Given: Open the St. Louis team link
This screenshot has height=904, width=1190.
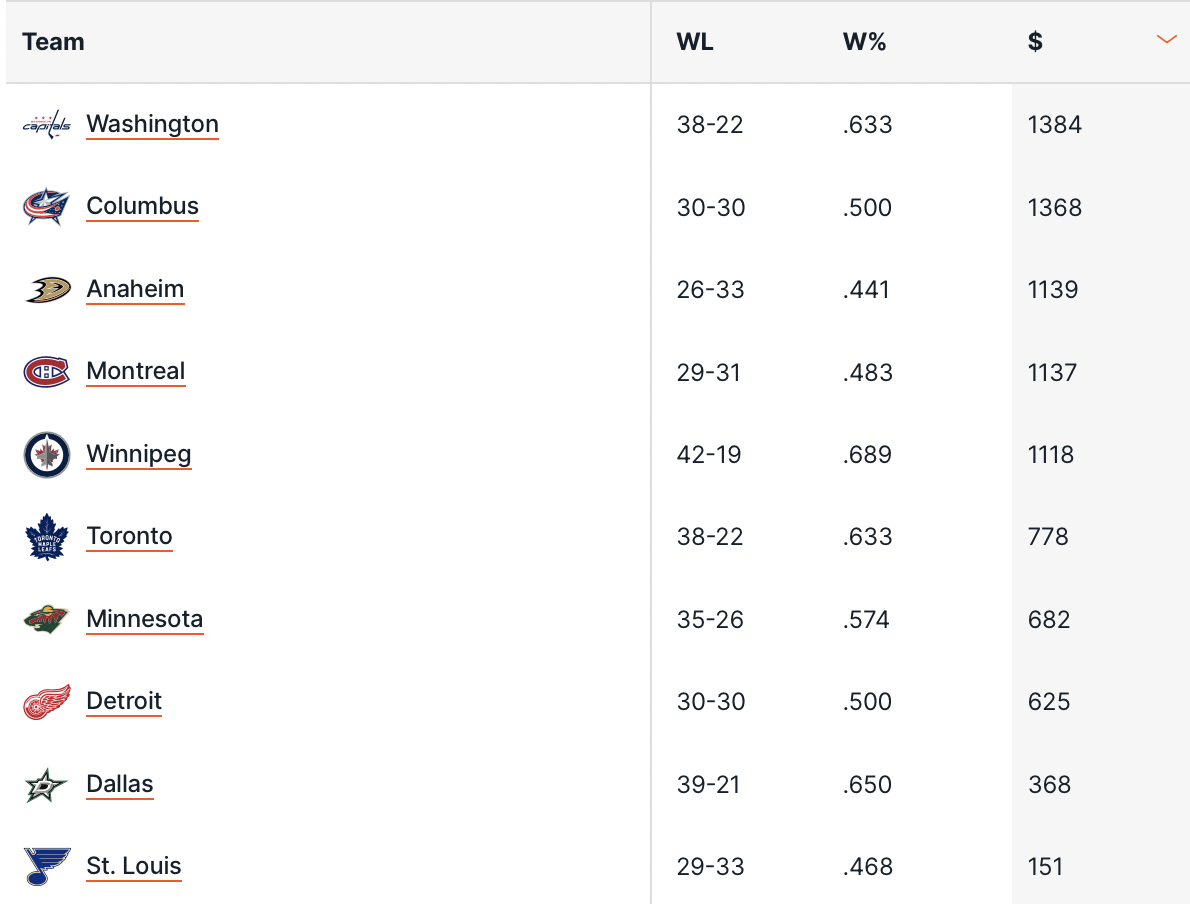Looking at the screenshot, I should click(x=134, y=866).
